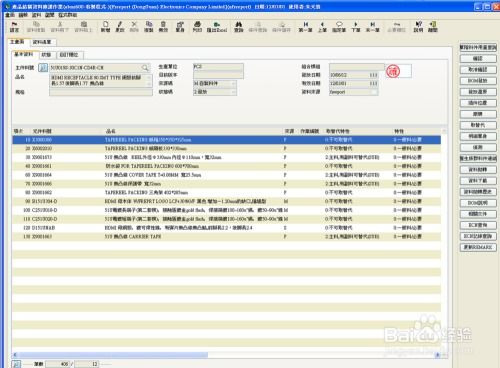Open the third sub-tab in the form

(x=69, y=54)
